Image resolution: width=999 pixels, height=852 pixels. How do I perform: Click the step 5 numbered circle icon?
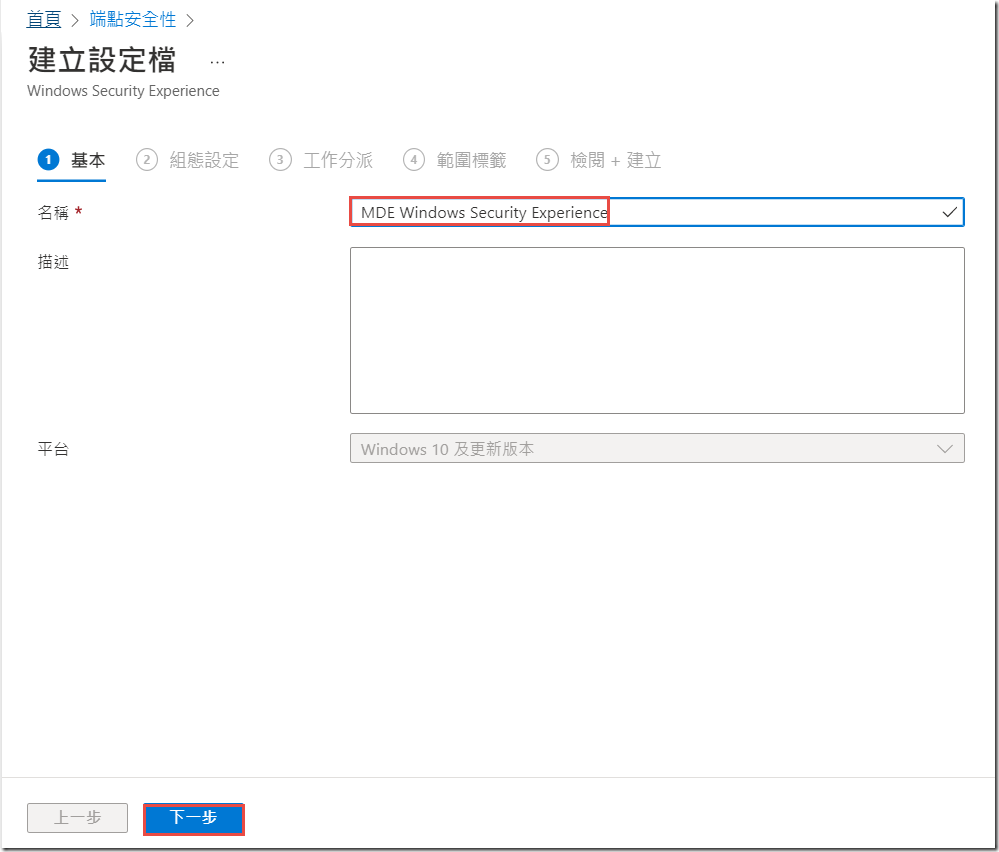(x=547, y=160)
